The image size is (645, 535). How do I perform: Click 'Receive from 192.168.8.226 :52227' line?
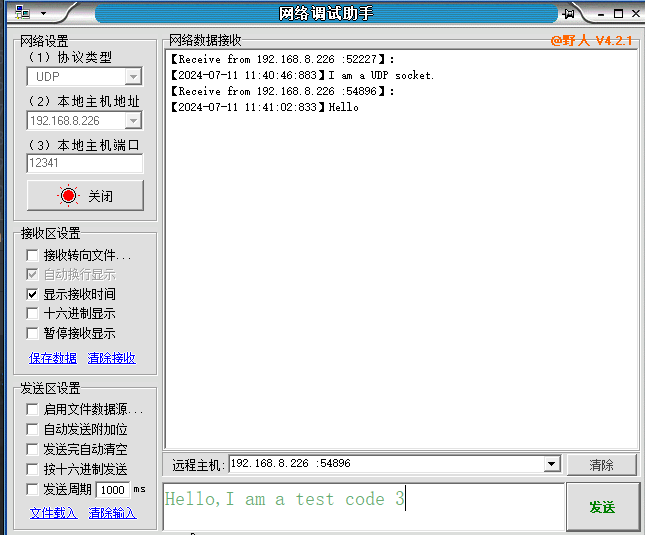point(282,59)
